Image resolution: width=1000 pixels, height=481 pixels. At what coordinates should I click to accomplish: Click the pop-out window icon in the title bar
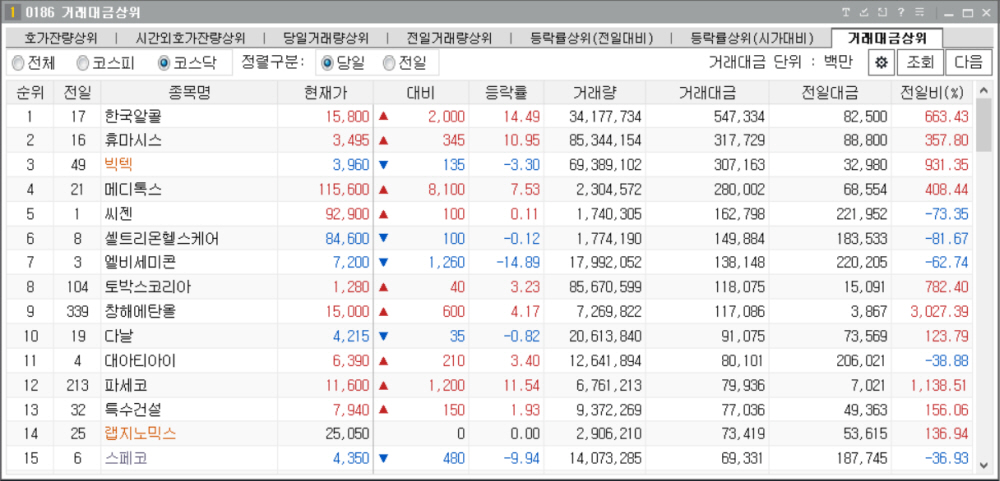coord(882,12)
